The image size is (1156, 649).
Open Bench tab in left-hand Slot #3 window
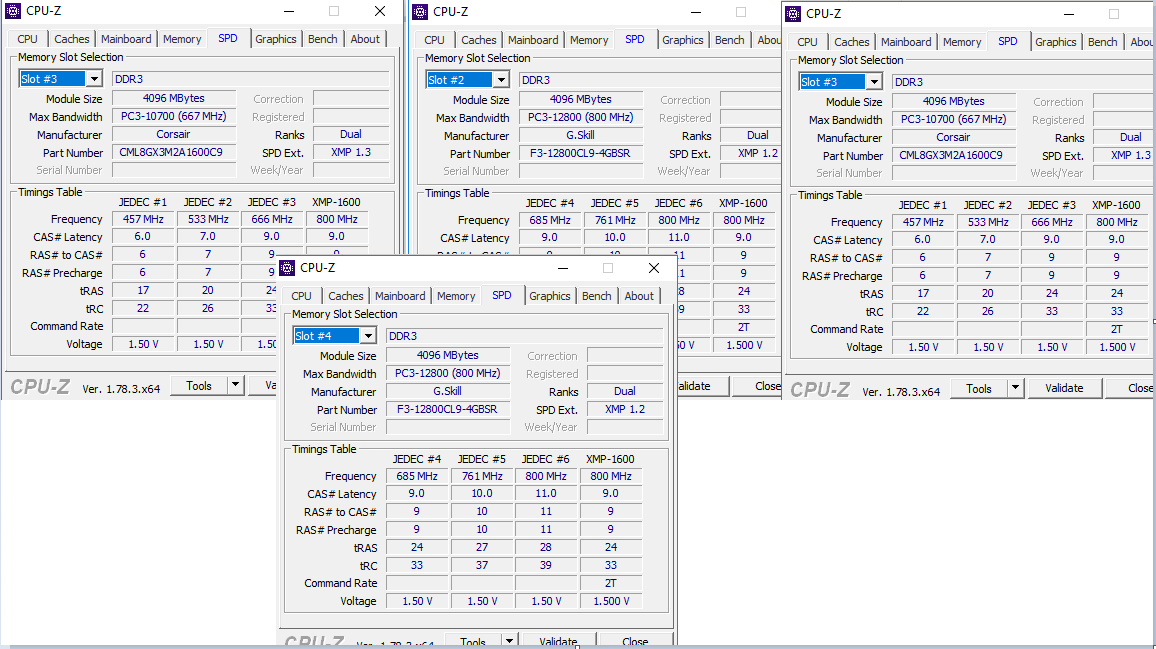323,39
